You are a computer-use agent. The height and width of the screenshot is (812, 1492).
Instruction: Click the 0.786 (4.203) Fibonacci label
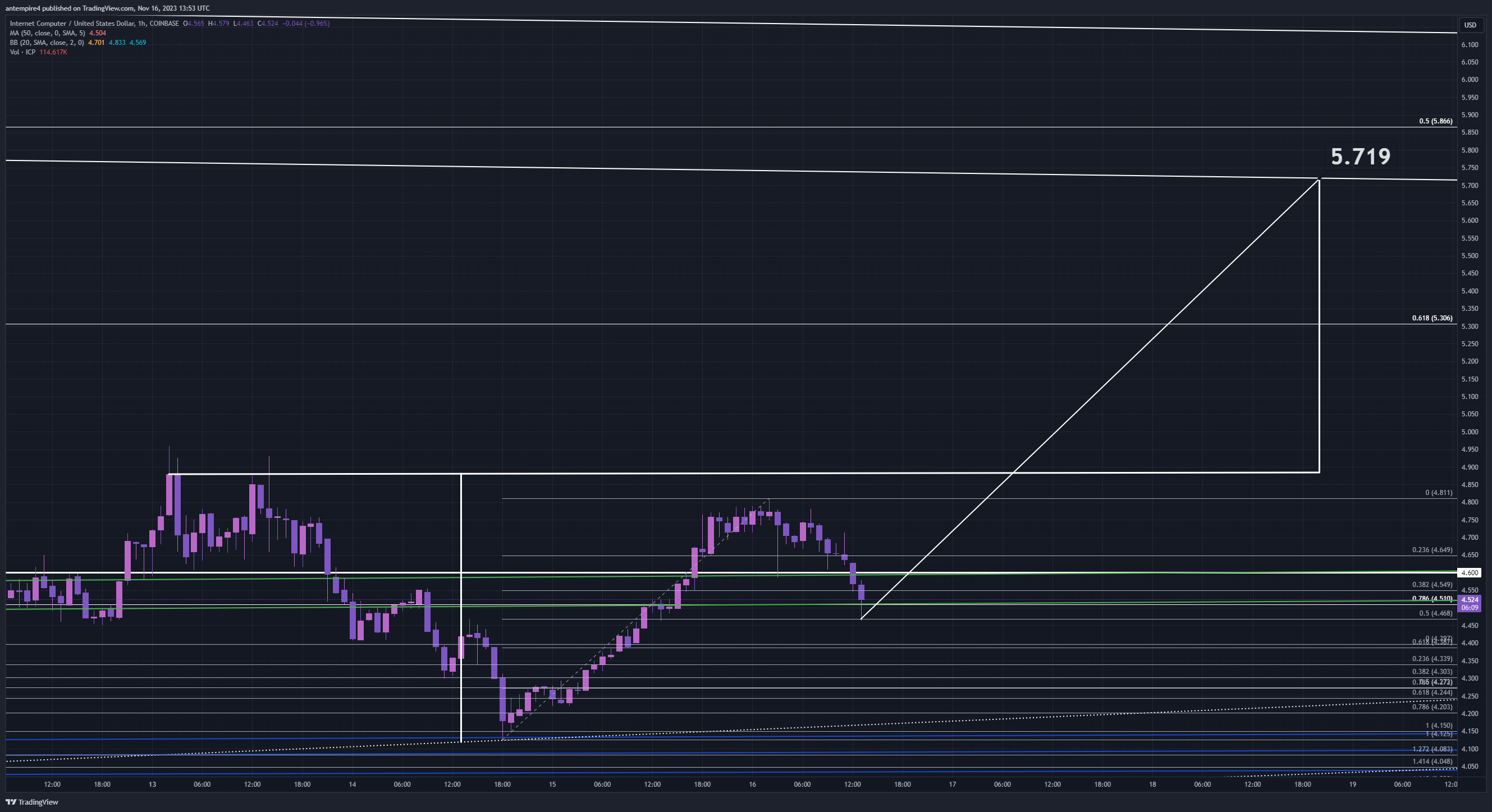click(x=1432, y=707)
